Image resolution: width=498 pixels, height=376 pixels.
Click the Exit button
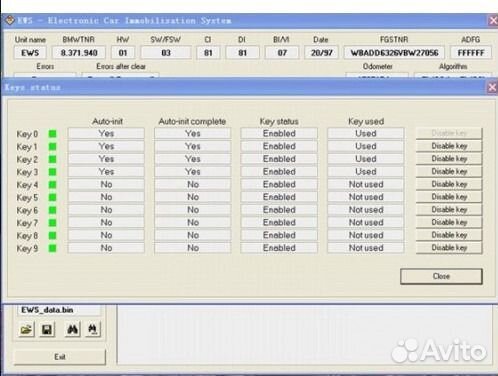60,357
